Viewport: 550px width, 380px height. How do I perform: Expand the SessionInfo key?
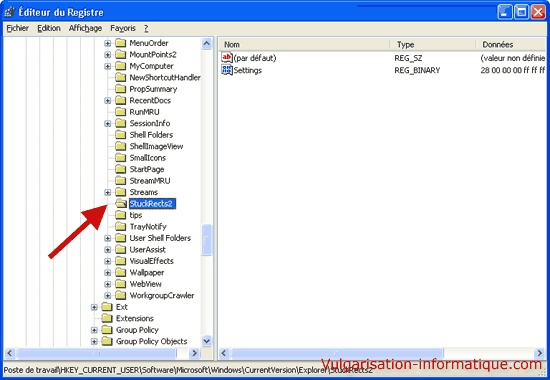tap(108, 124)
